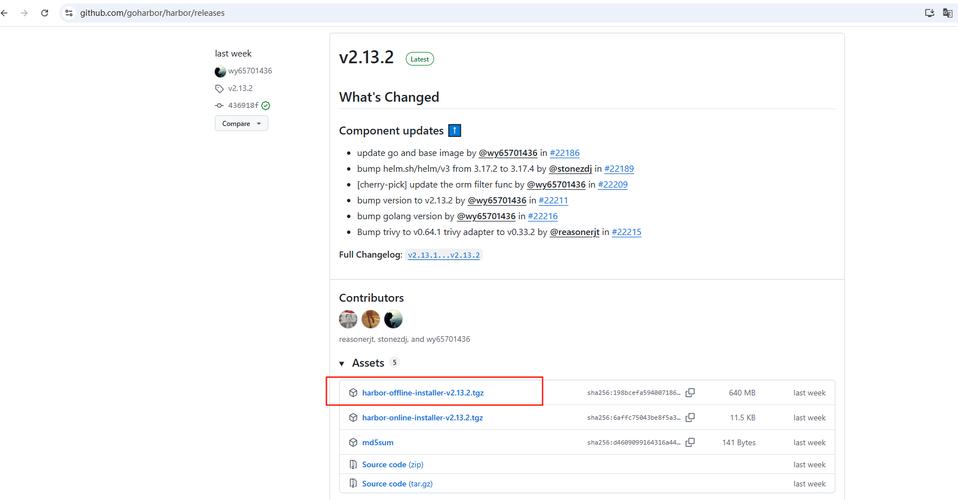Click sha256:6affc75043be8f5a3 hash text
This screenshot has height=500, width=958.
[x=634, y=418]
